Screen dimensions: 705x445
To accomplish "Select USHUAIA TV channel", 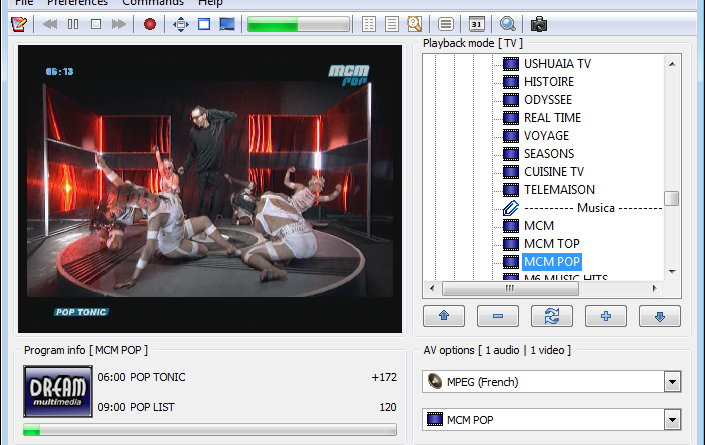I will 557,64.
